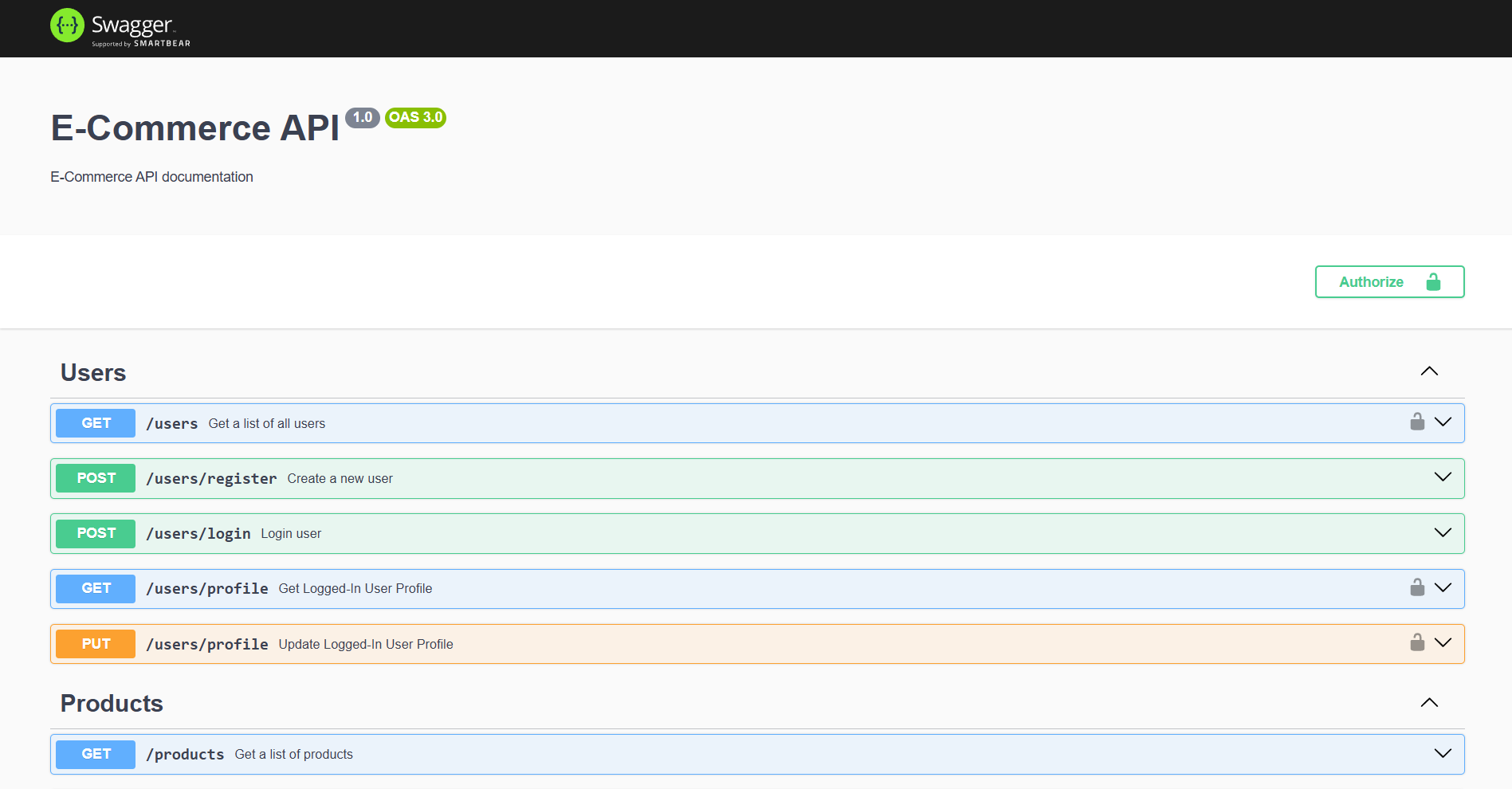
Task: Click the padlock icon on PUT /users/profile
Action: coord(1417,642)
